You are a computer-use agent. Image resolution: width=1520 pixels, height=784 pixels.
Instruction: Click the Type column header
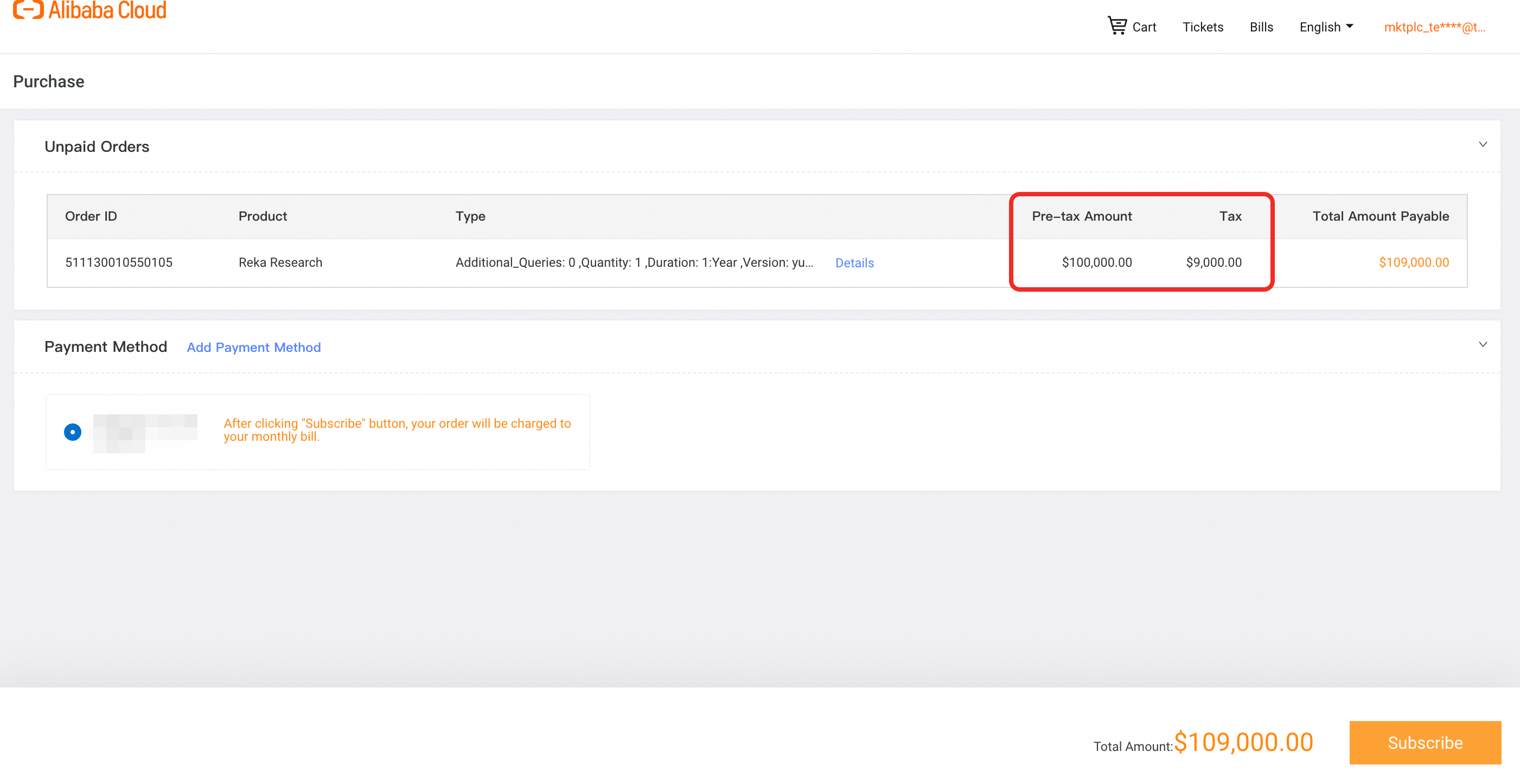coord(470,216)
